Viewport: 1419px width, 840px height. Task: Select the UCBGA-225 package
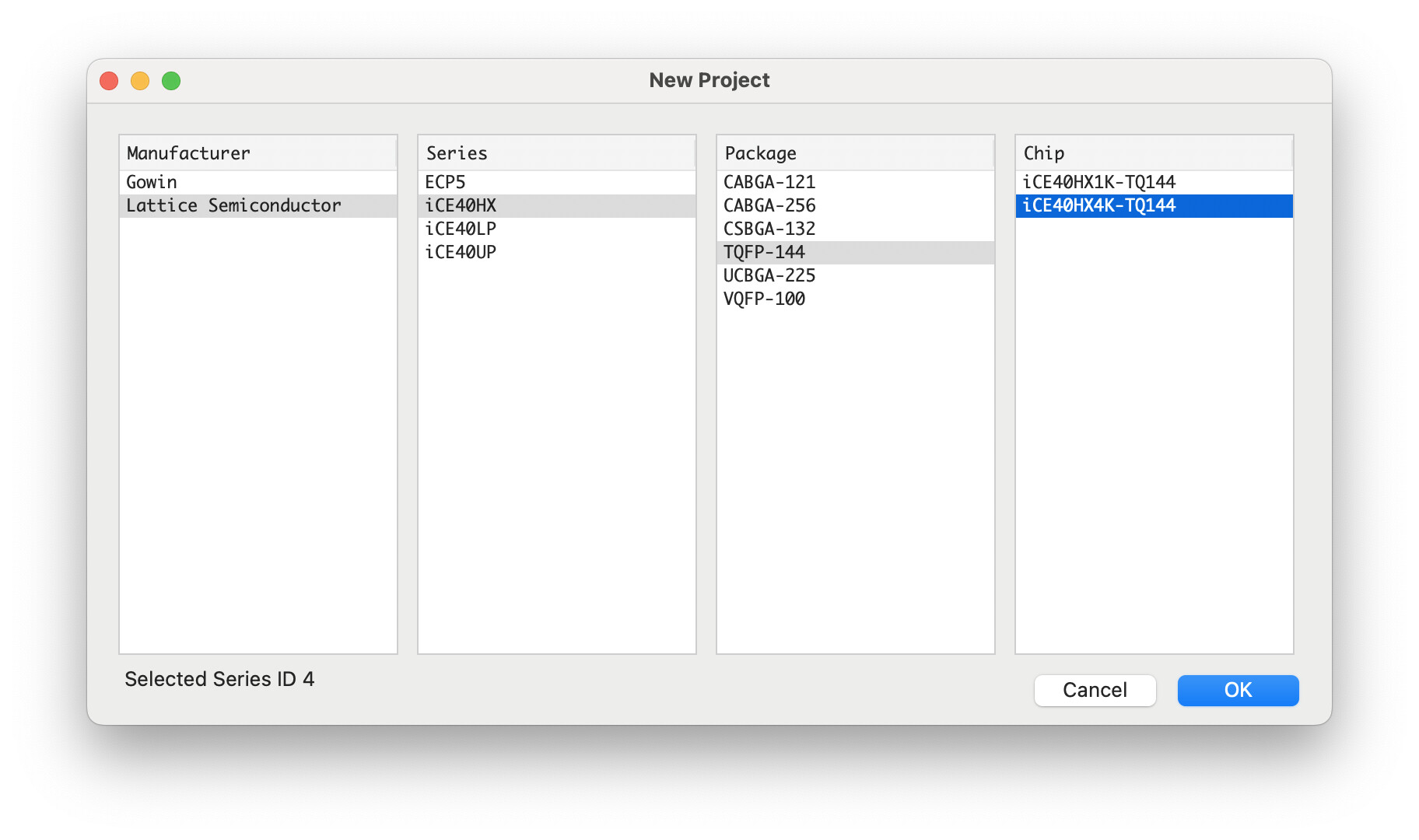point(856,275)
